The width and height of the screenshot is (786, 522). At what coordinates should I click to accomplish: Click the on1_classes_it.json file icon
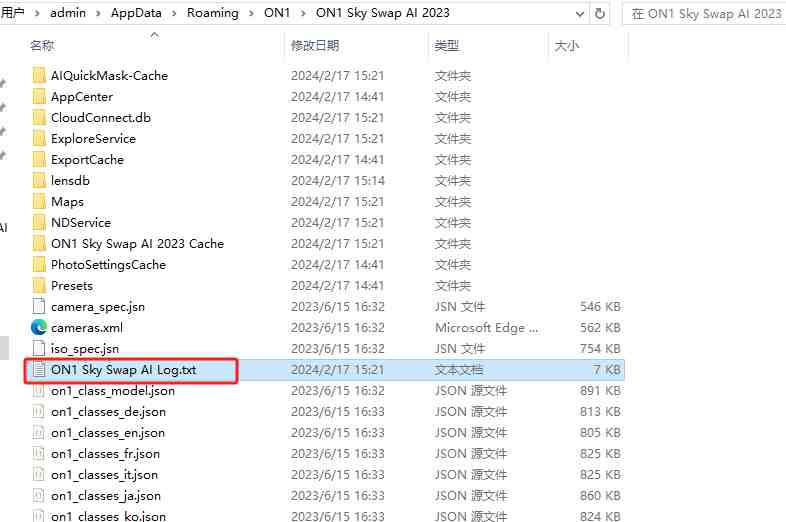coord(39,474)
